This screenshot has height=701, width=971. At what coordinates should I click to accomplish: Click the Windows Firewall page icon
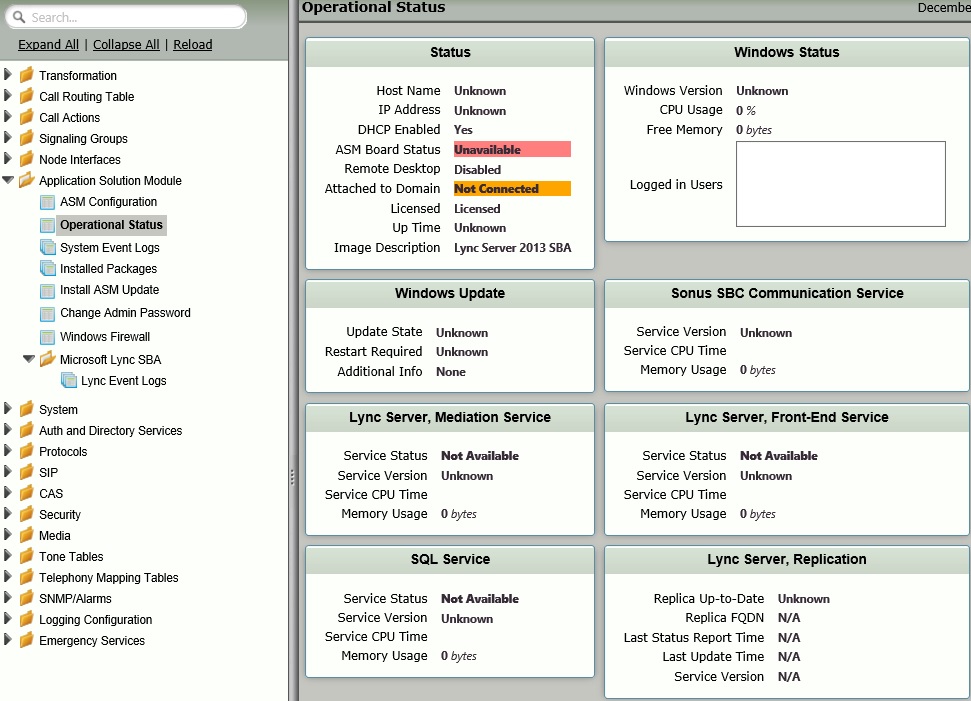tap(47, 337)
